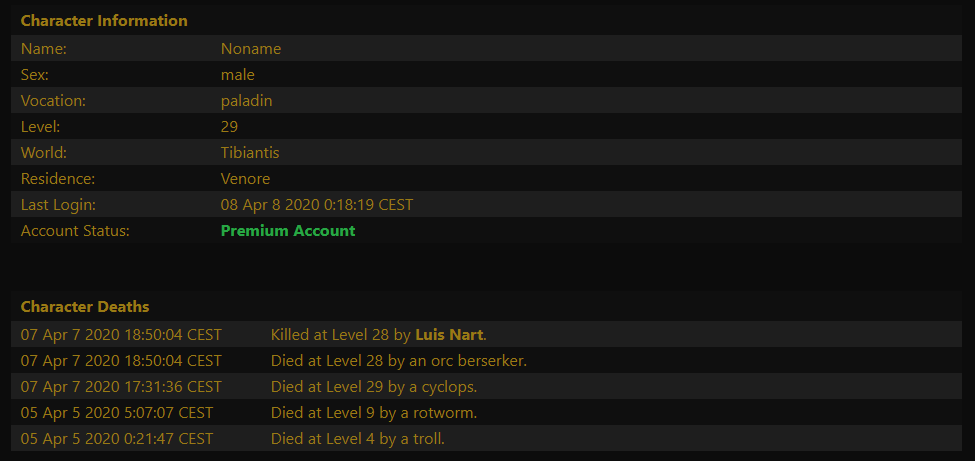Click the orc berserker death entry
Viewport: 975px width, 461px height.
(398, 360)
